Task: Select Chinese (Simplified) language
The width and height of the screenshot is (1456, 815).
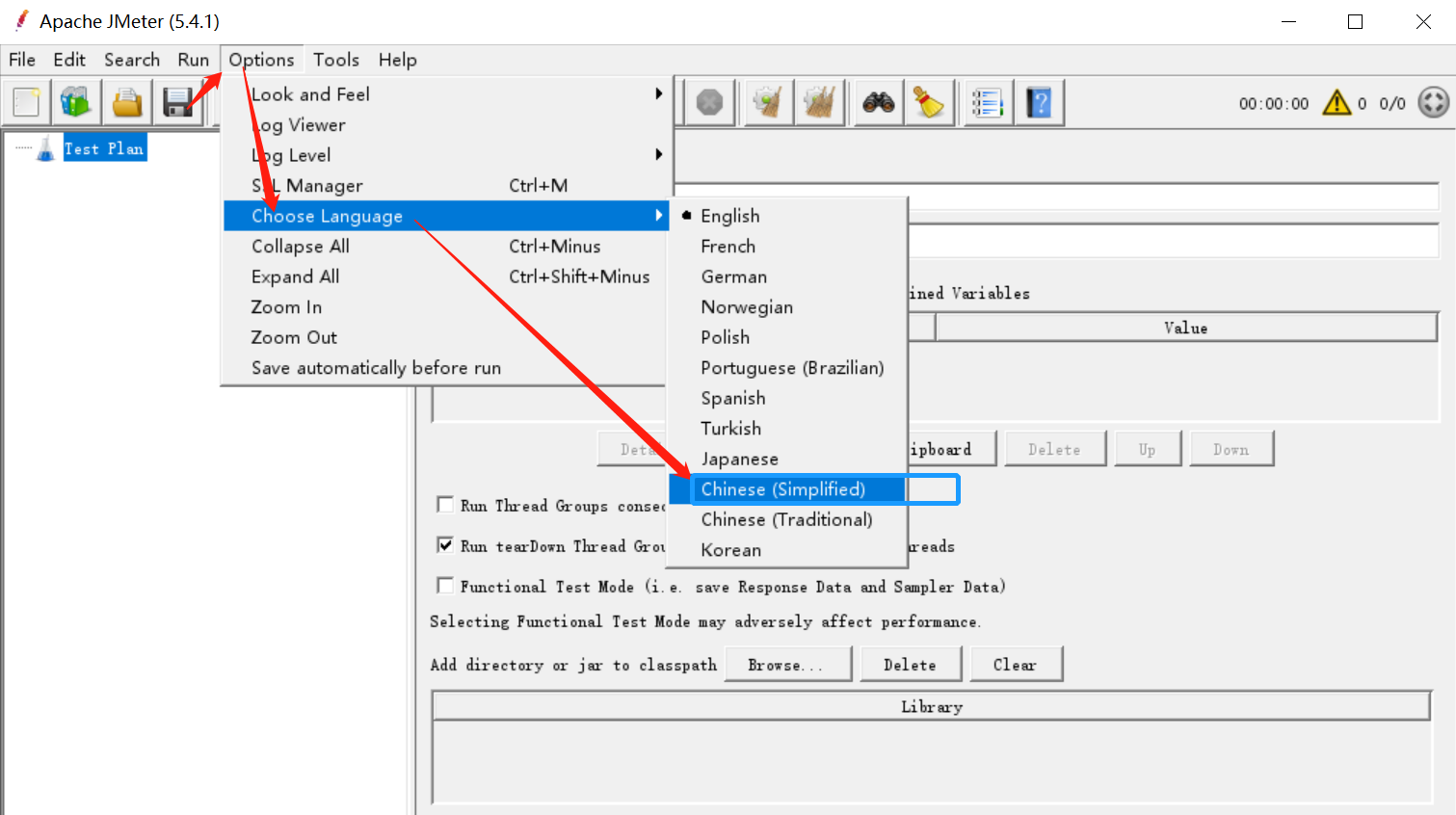Action: click(788, 489)
